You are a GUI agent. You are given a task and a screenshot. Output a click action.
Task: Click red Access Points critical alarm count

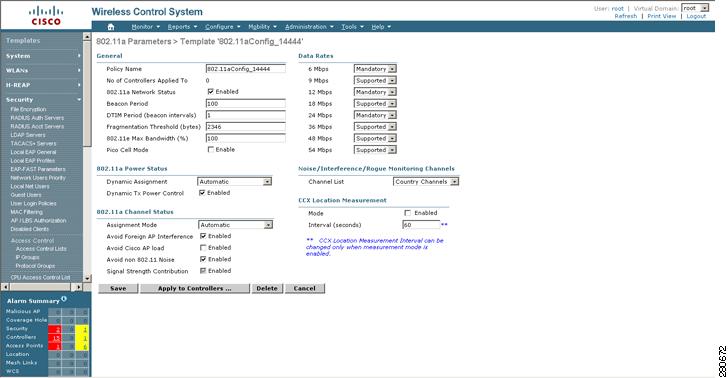coord(55,346)
